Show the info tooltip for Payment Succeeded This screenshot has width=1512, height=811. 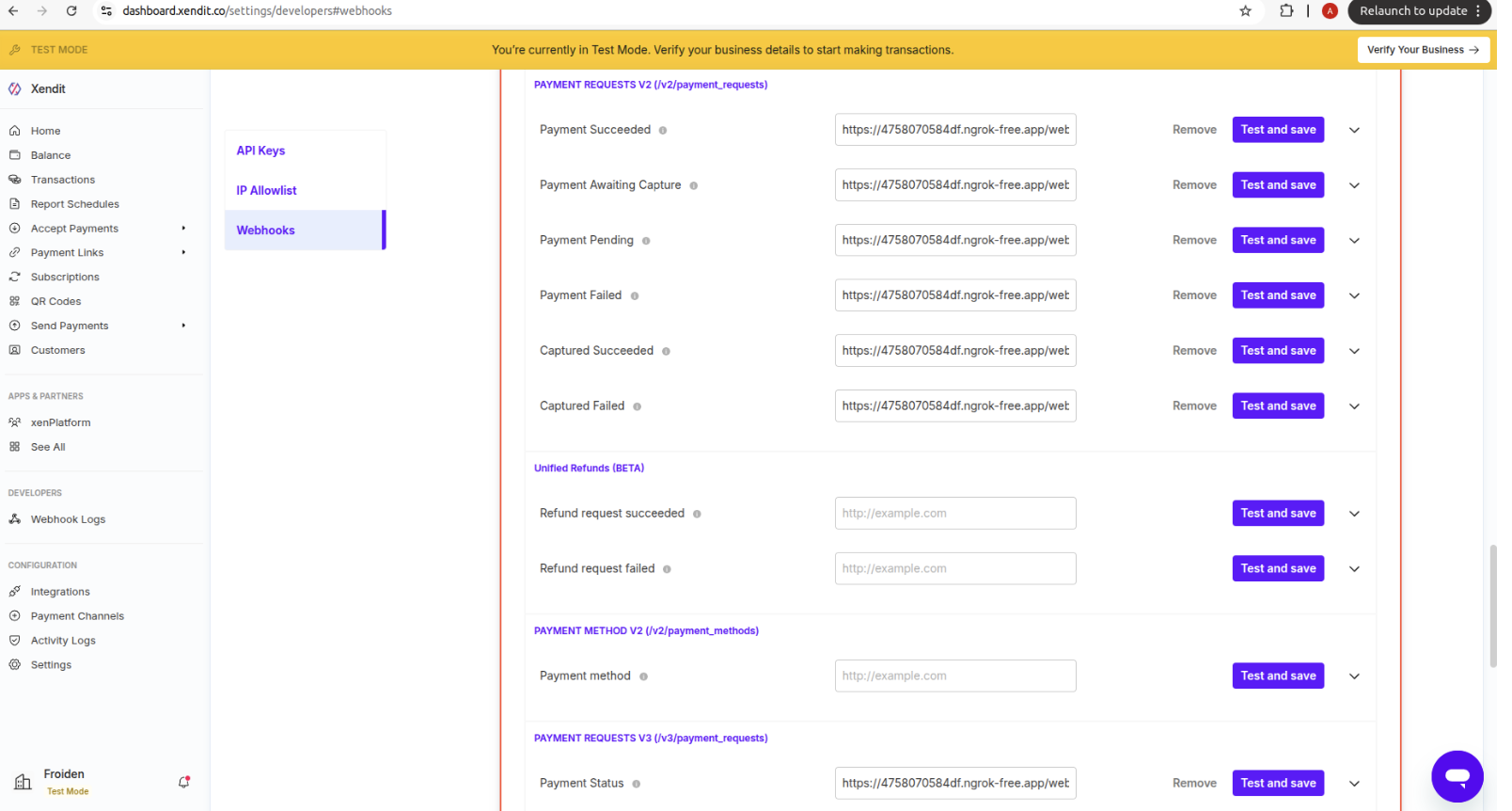663,131
